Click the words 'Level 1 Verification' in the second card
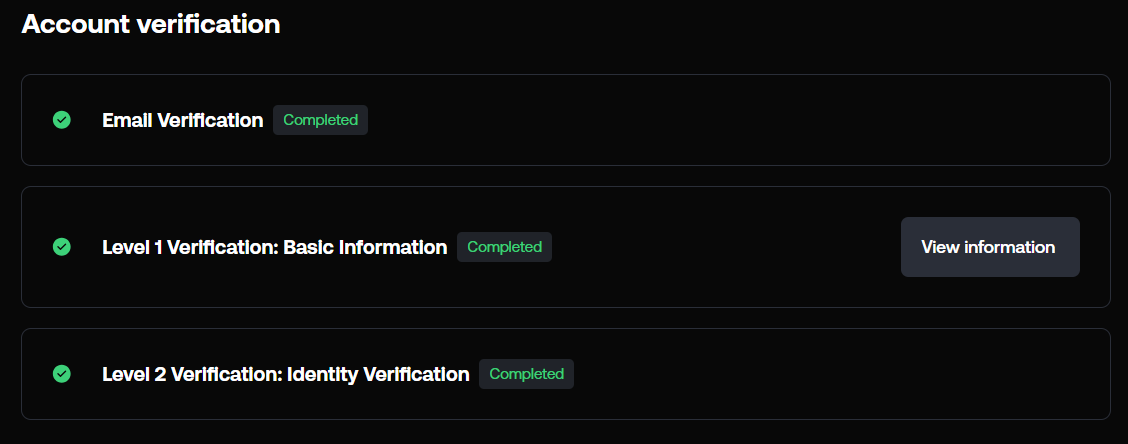1128x444 pixels. tap(188, 247)
